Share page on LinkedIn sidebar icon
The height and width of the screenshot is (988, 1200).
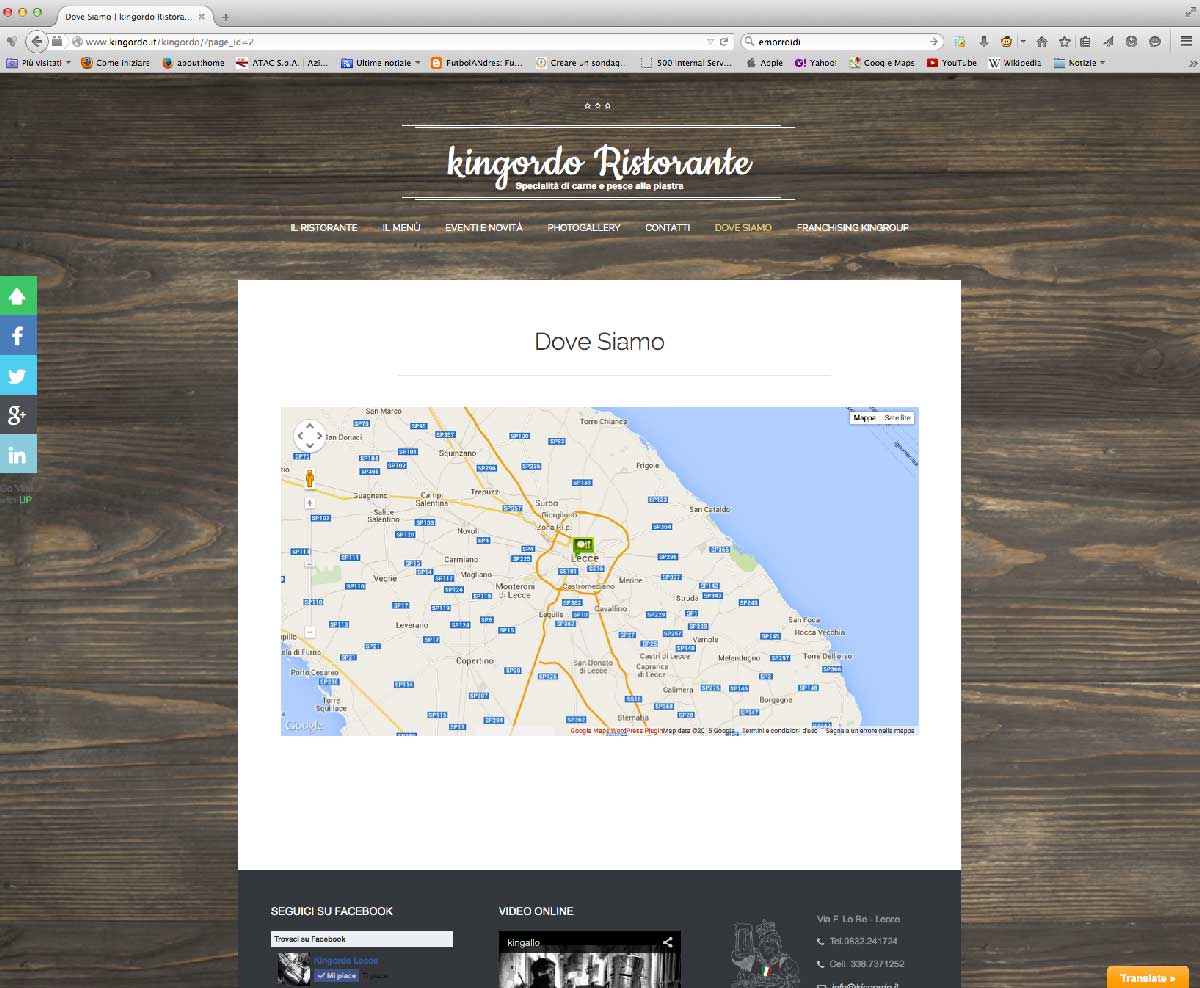tap(18, 454)
